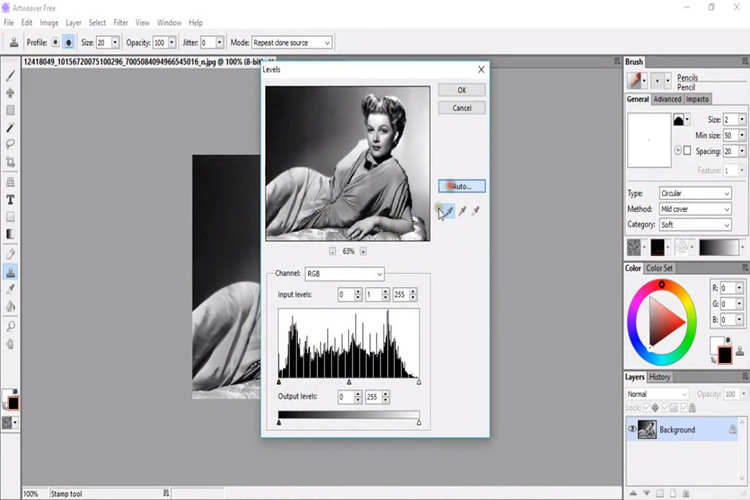Select the Hand pan tool

click(x=10, y=344)
